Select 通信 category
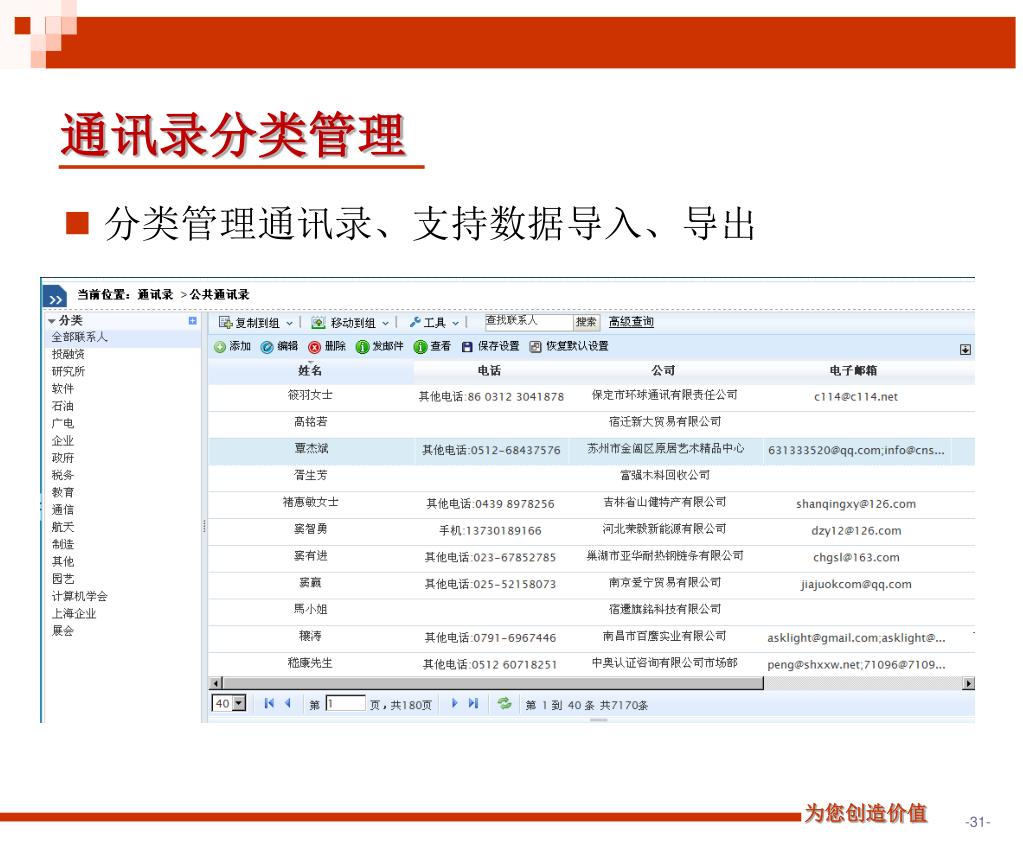This screenshot has width=1023, height=854. (x=63, y=510)
